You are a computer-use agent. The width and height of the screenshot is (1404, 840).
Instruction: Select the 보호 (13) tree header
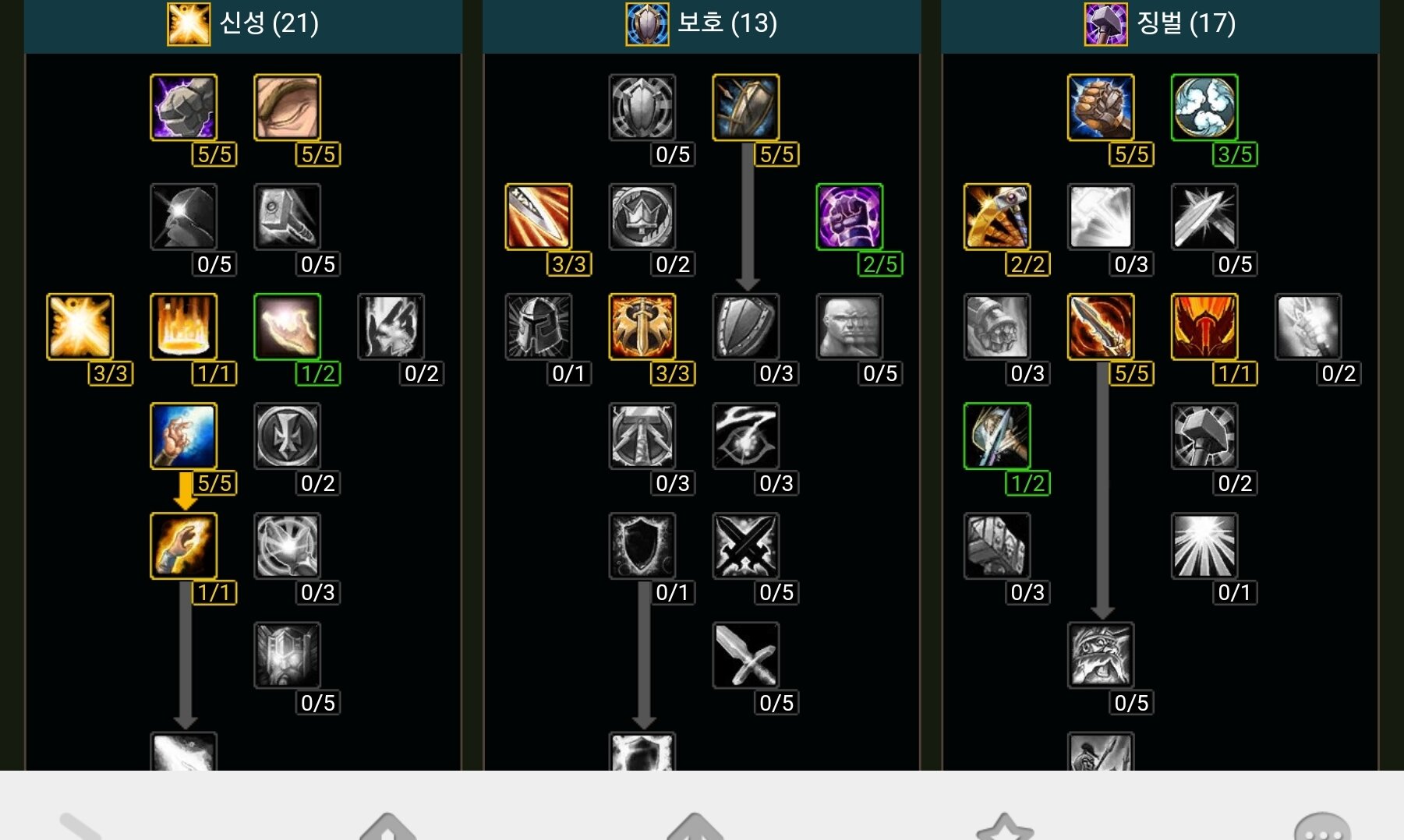(702, 23)
